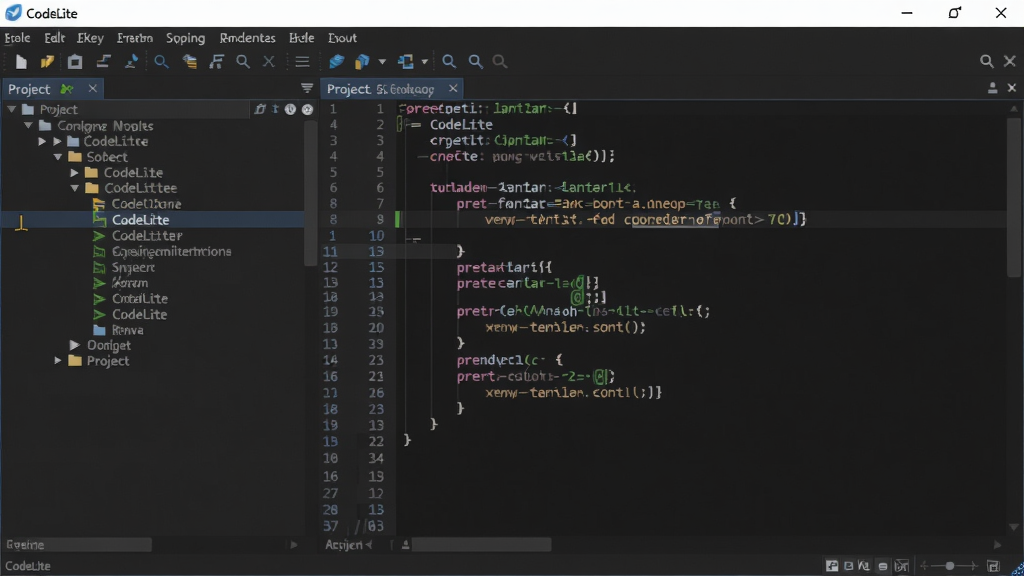Click the filter icon above the project tree
The width and height of the screenshot is (1024, 576).
pos(307,88)
